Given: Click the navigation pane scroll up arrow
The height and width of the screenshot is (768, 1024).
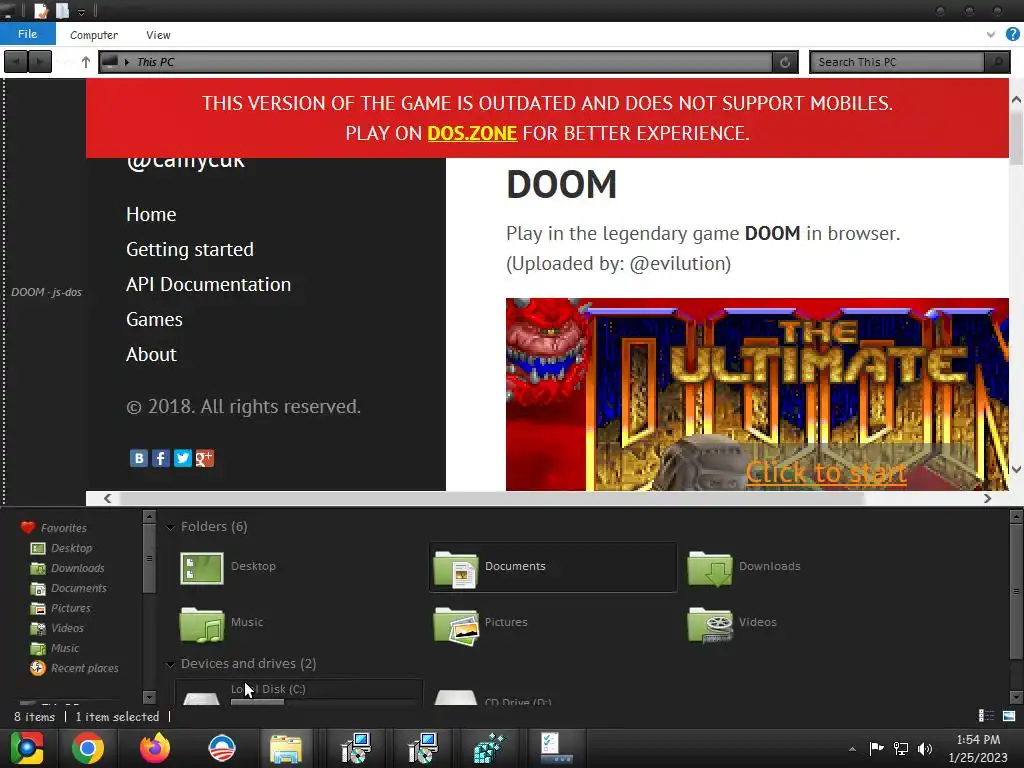Looking at the screenshot, I should 149,517.
